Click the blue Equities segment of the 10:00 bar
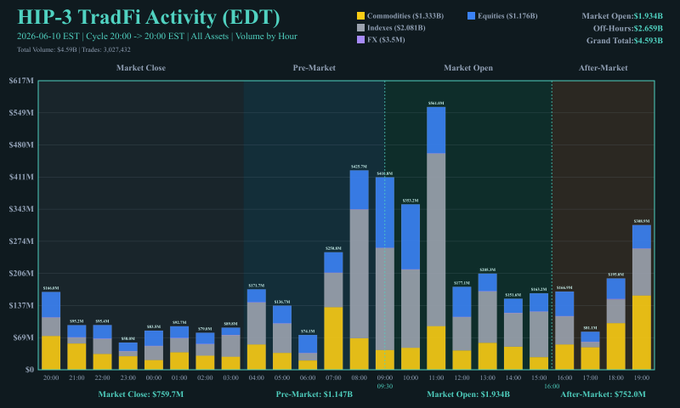Screen dimensions: 680x408 click(x=410, y=237)
